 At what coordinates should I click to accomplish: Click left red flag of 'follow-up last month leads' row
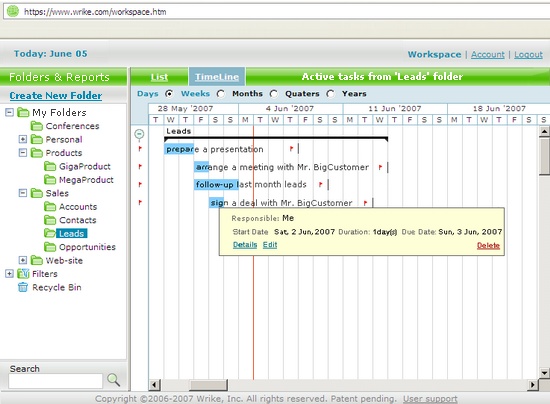click(140, 184)
